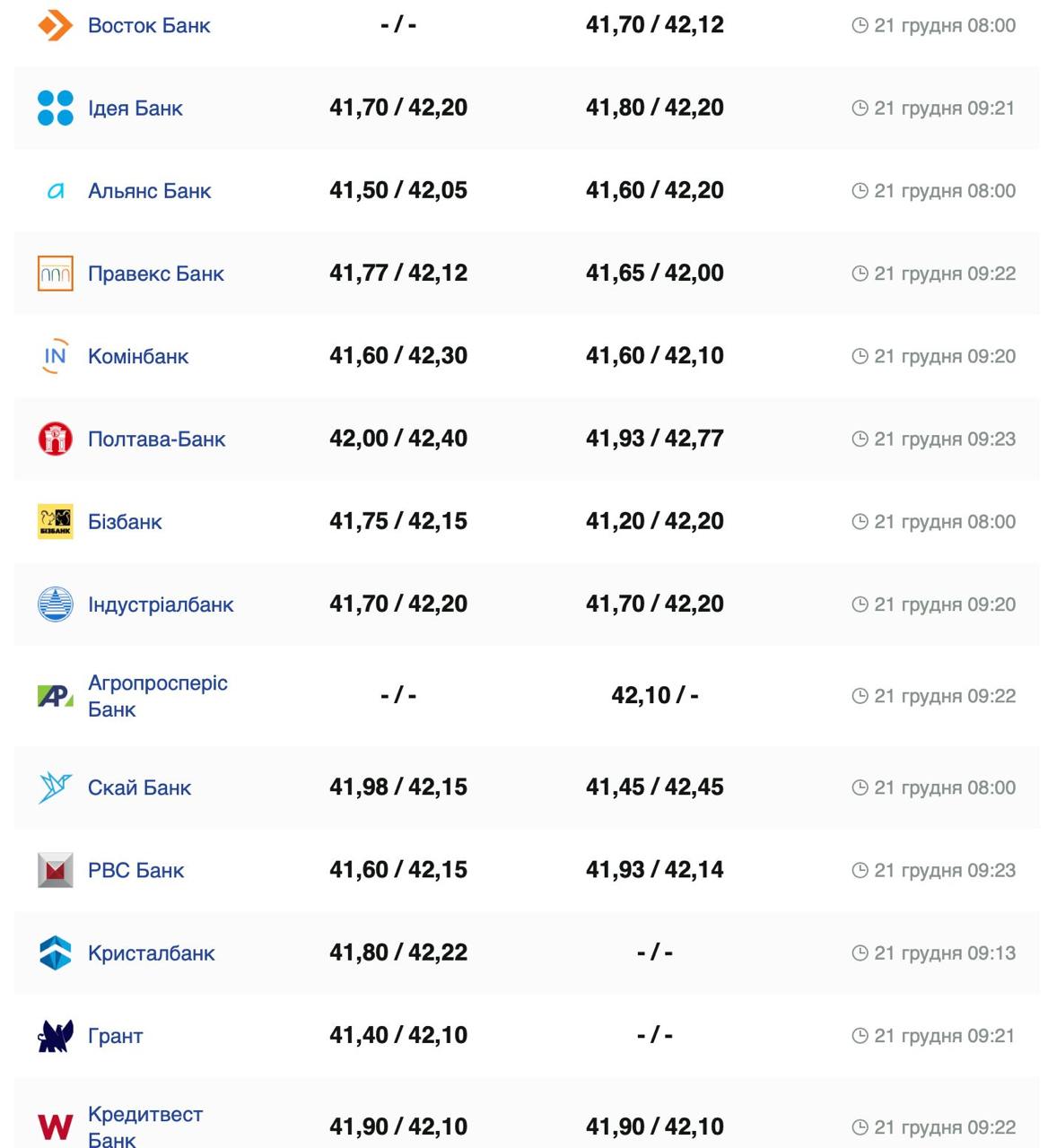Click the Ідея Банк blue dots logo

pos(55,108)
